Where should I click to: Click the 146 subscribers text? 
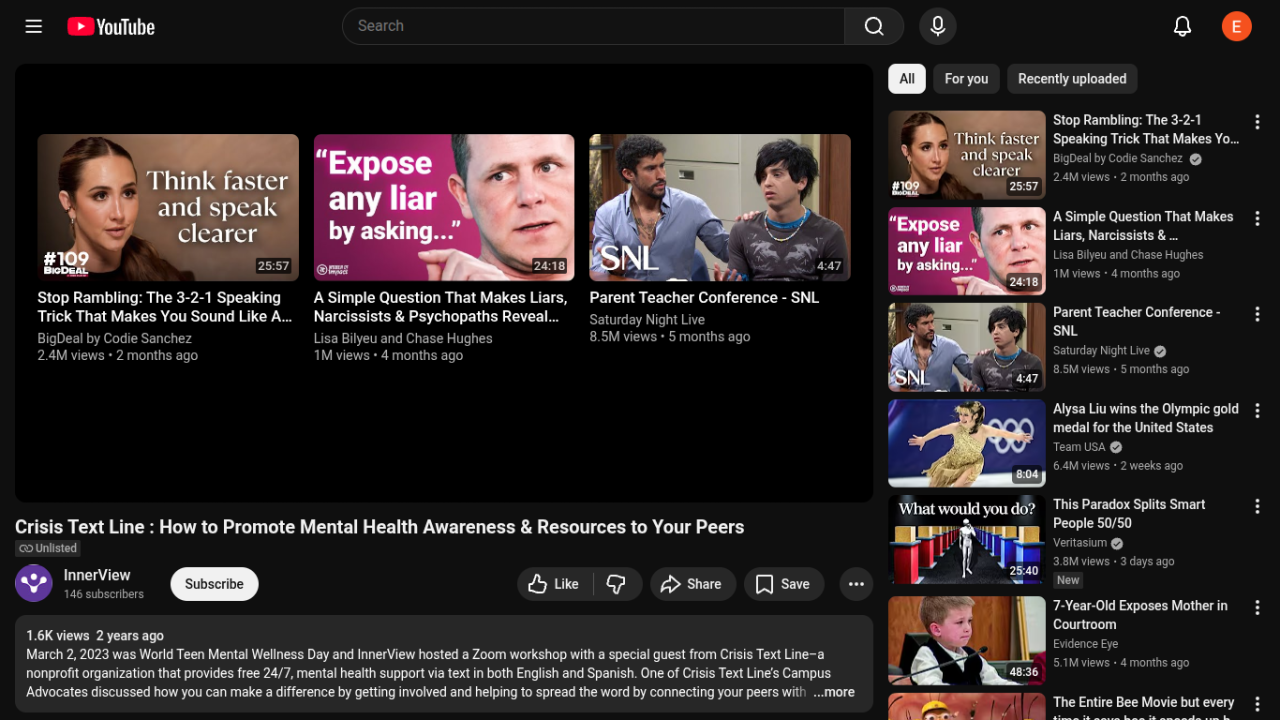pos(104,594)
